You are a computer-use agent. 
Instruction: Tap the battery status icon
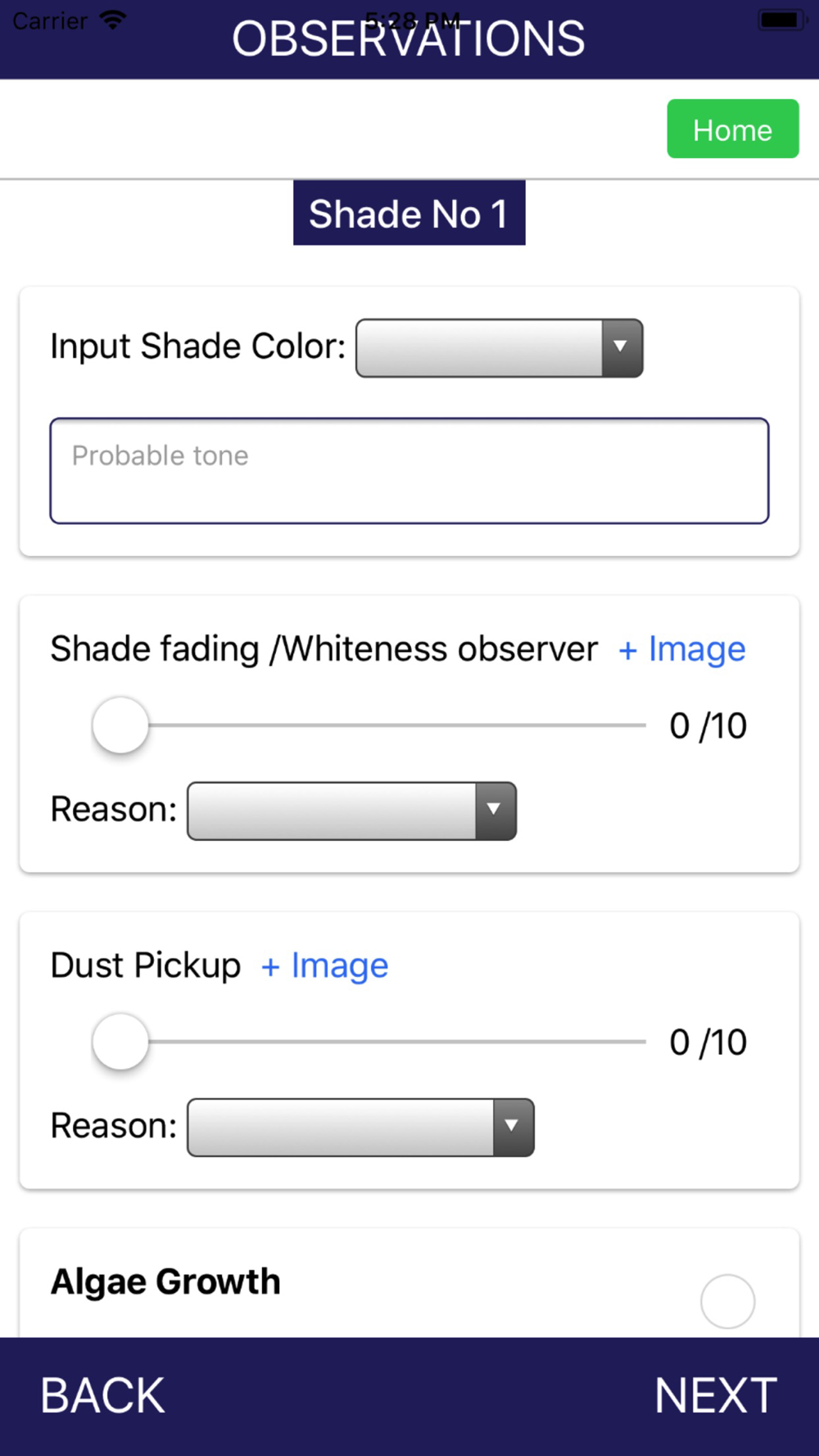pos(779,20)
